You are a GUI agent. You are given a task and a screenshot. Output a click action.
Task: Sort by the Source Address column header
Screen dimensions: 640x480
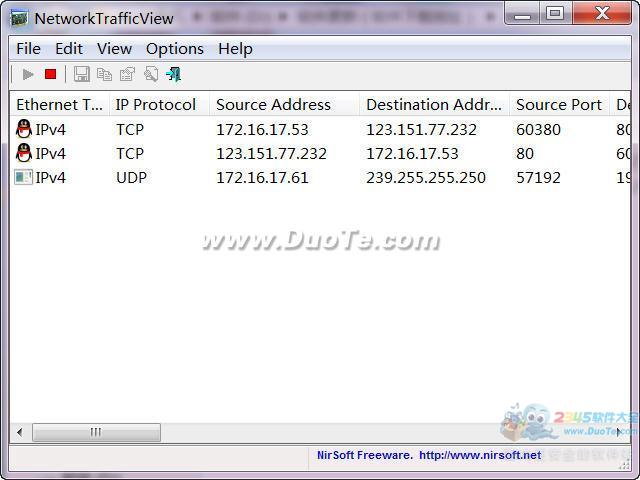coord(284,104)
